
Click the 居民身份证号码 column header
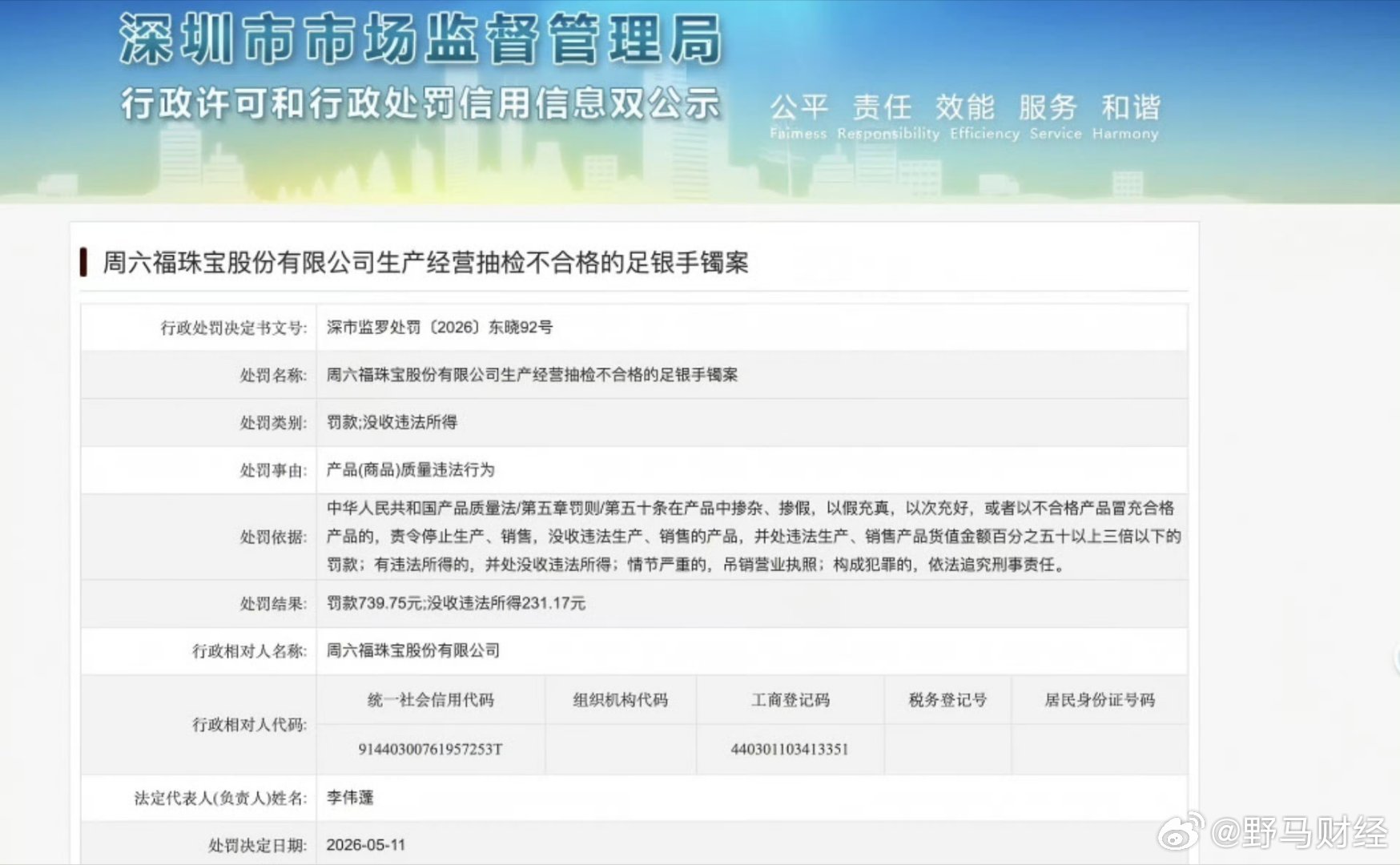point(1100,700)
